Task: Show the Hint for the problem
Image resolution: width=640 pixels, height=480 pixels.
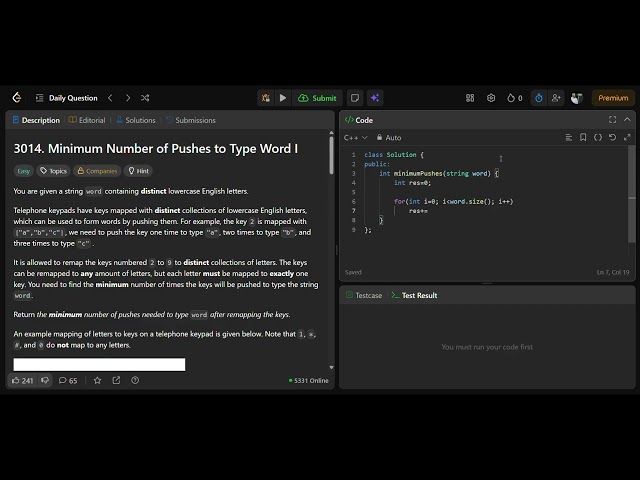Action: point(138,171)
